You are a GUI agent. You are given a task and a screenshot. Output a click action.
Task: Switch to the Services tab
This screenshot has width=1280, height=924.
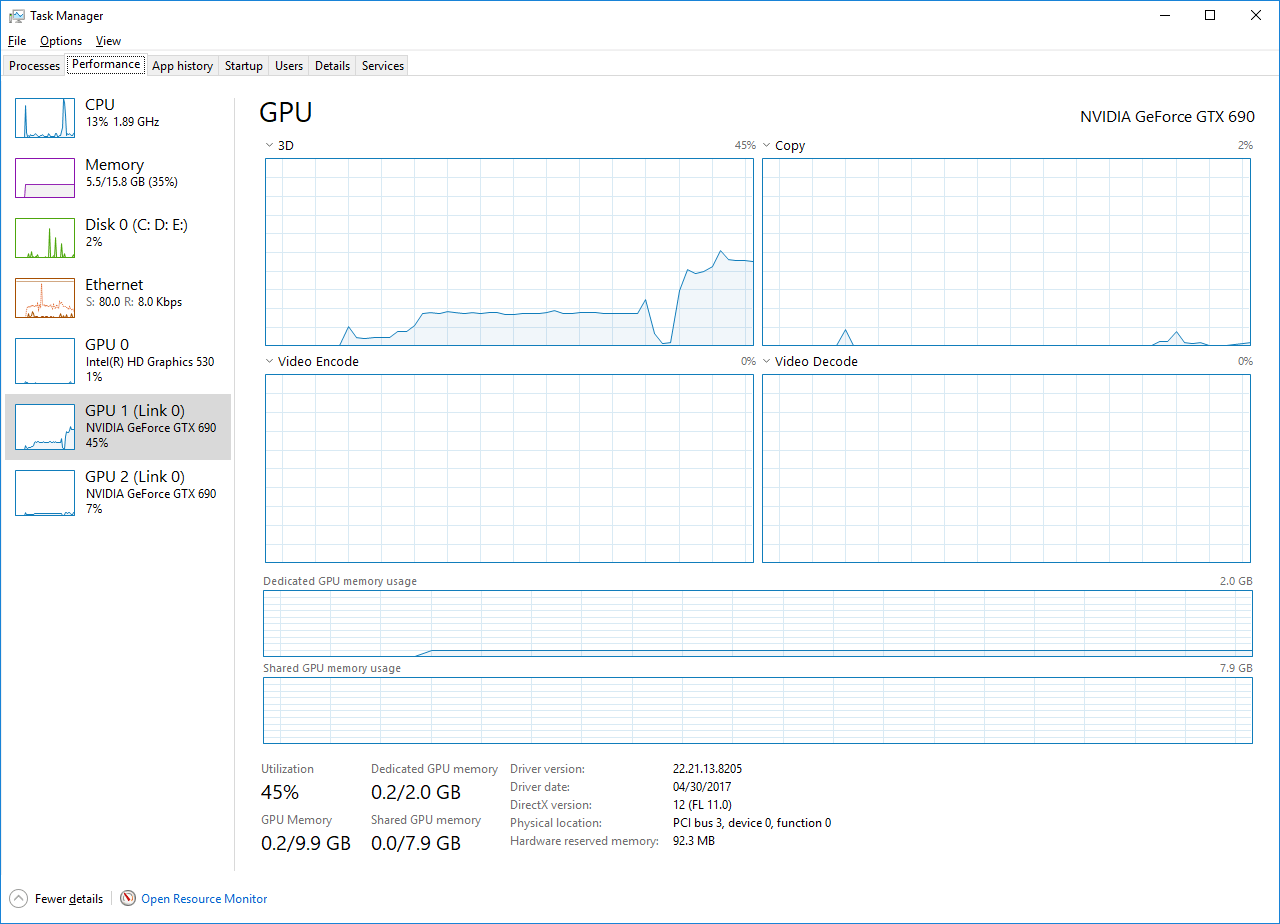[381, 65]
